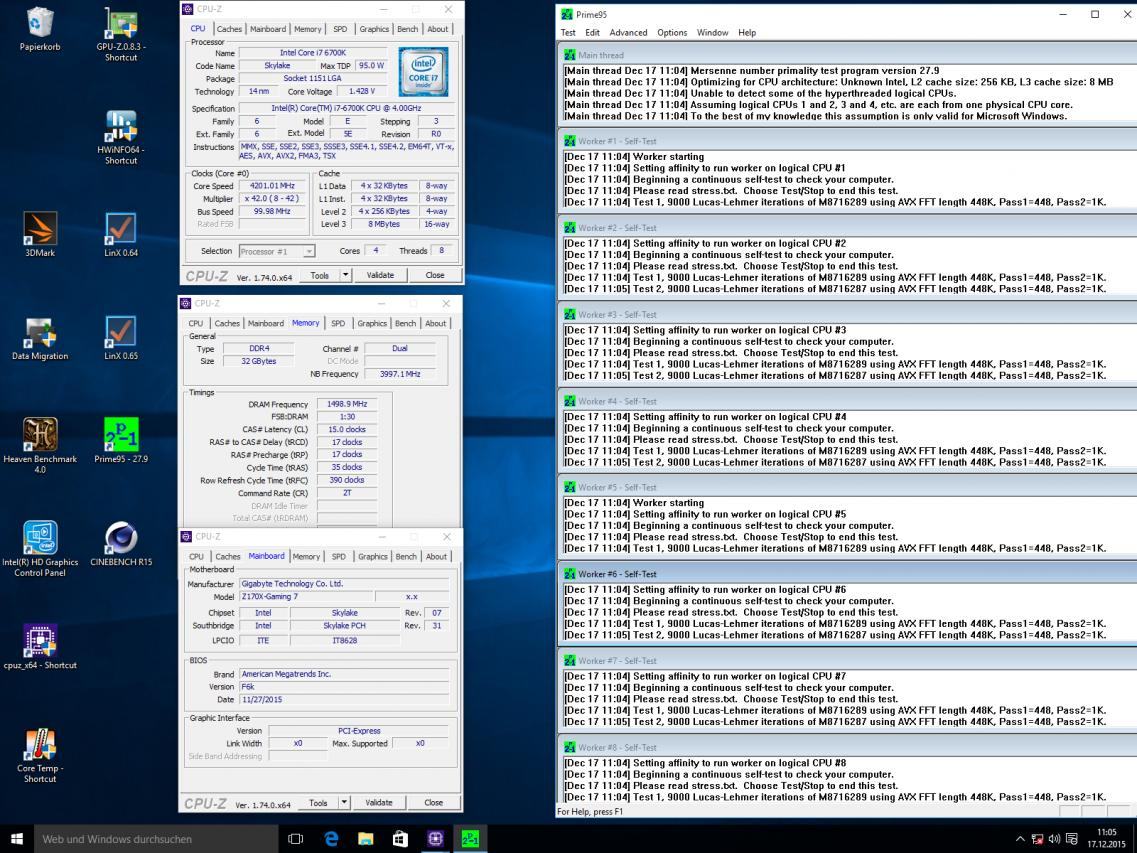
Task: Switch to CPU-Z on the taskbar
Action: 435,838
